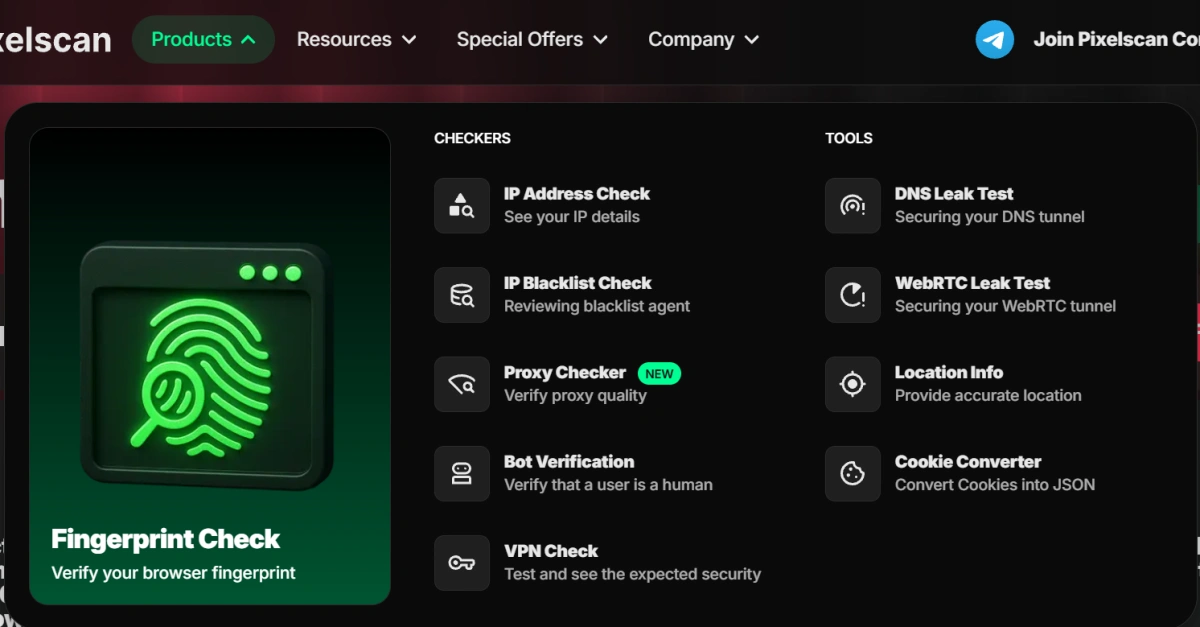Click the Join Pixelscan community link
This screenshot has height=627, width=1200.
pos(1116,40)
